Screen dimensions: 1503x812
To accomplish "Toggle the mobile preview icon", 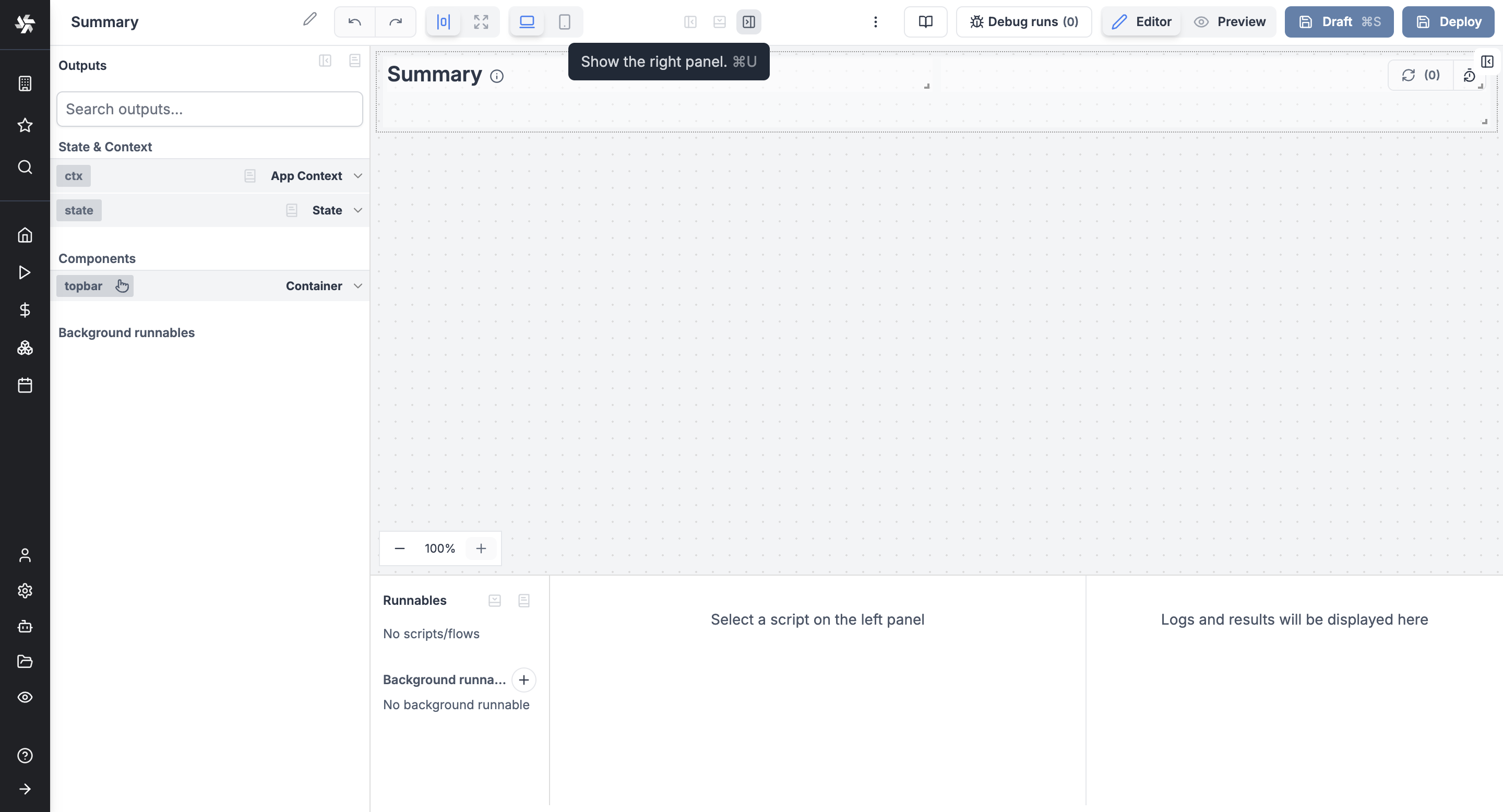I will pyautogui.click(x=564, y=21).
